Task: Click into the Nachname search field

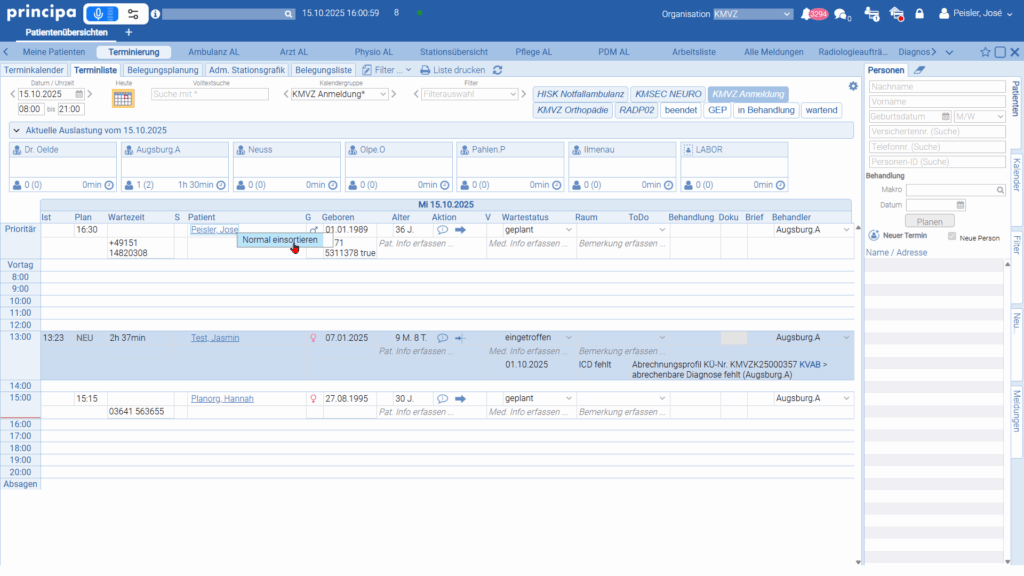Action: (x=936, y=87)
